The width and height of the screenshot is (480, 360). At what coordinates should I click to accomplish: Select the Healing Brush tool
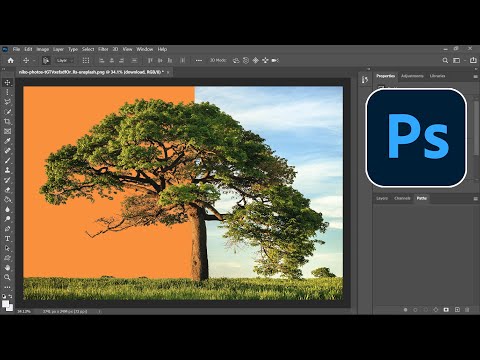pos(7,150)
